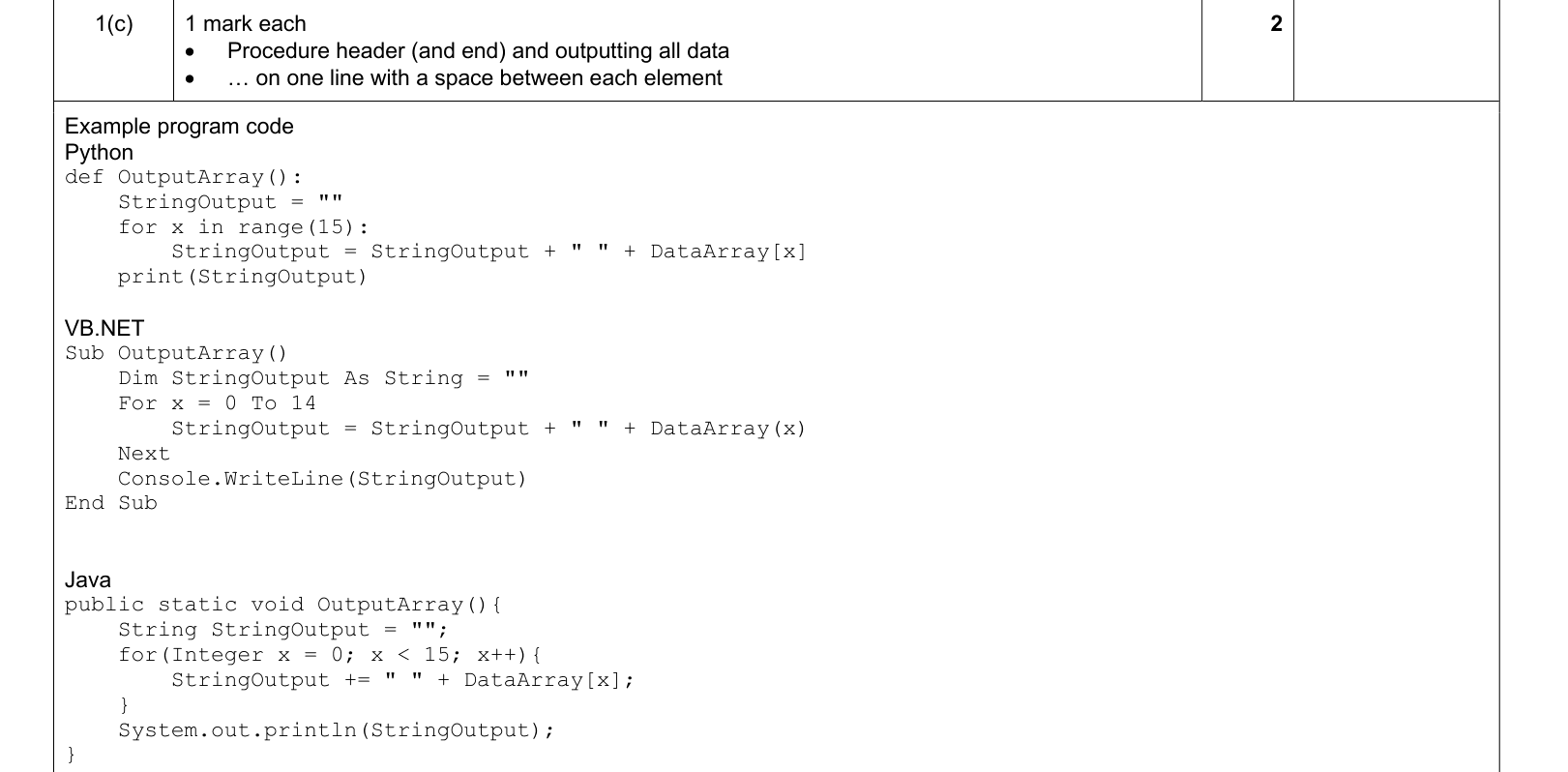Click the 'Sub OutputArray()' line
Image resolution: width=1568 pixels, height=772 pixels.
176,353
